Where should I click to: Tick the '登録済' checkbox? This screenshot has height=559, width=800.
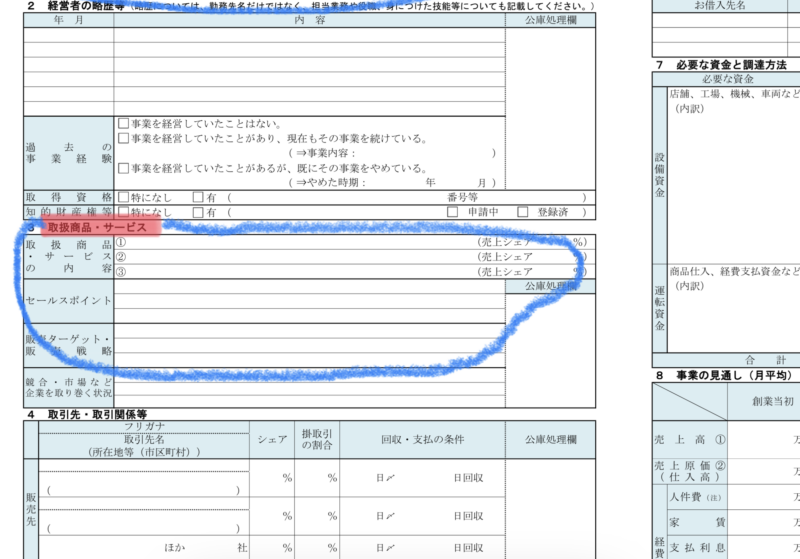522,212
